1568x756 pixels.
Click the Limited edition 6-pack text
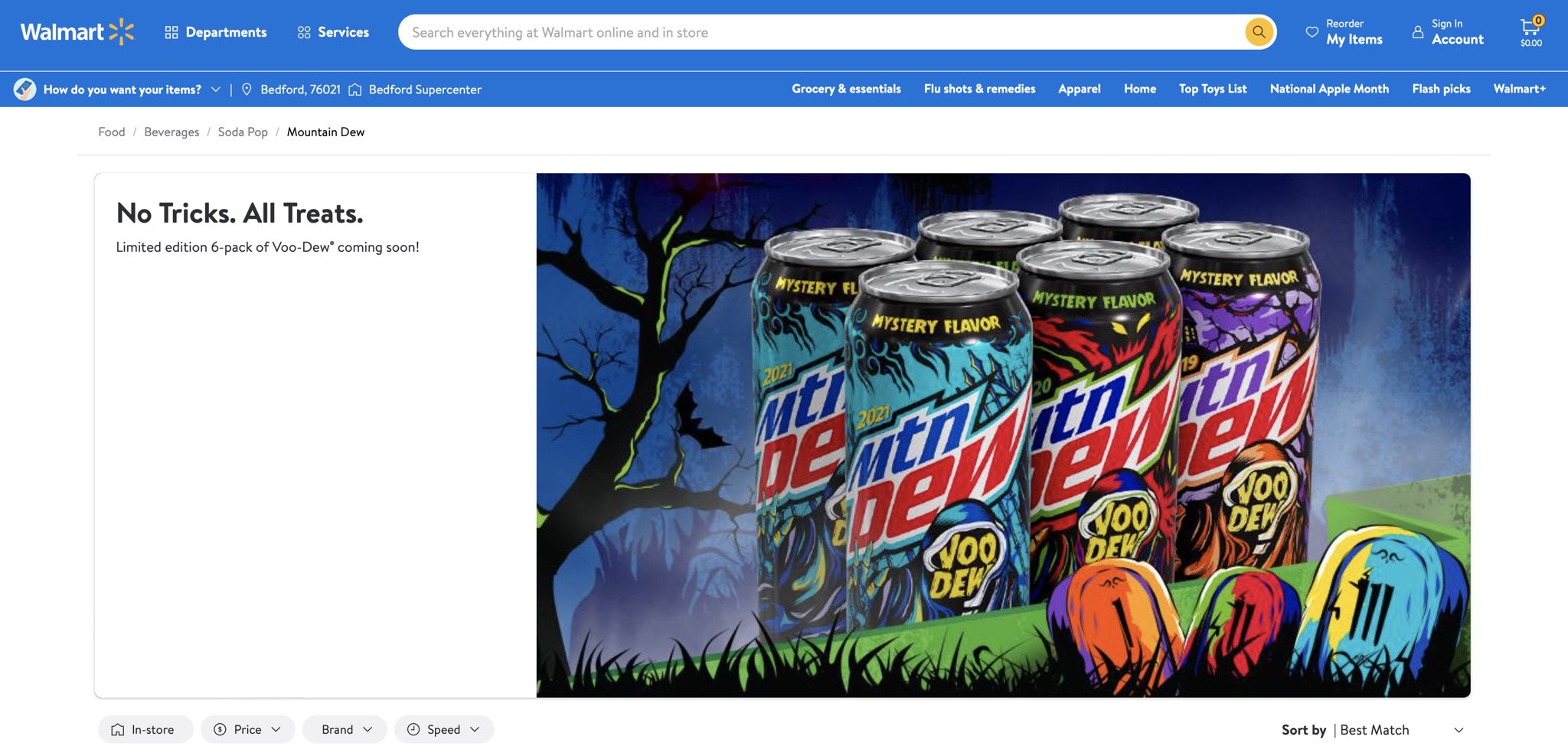click(267, 247)
